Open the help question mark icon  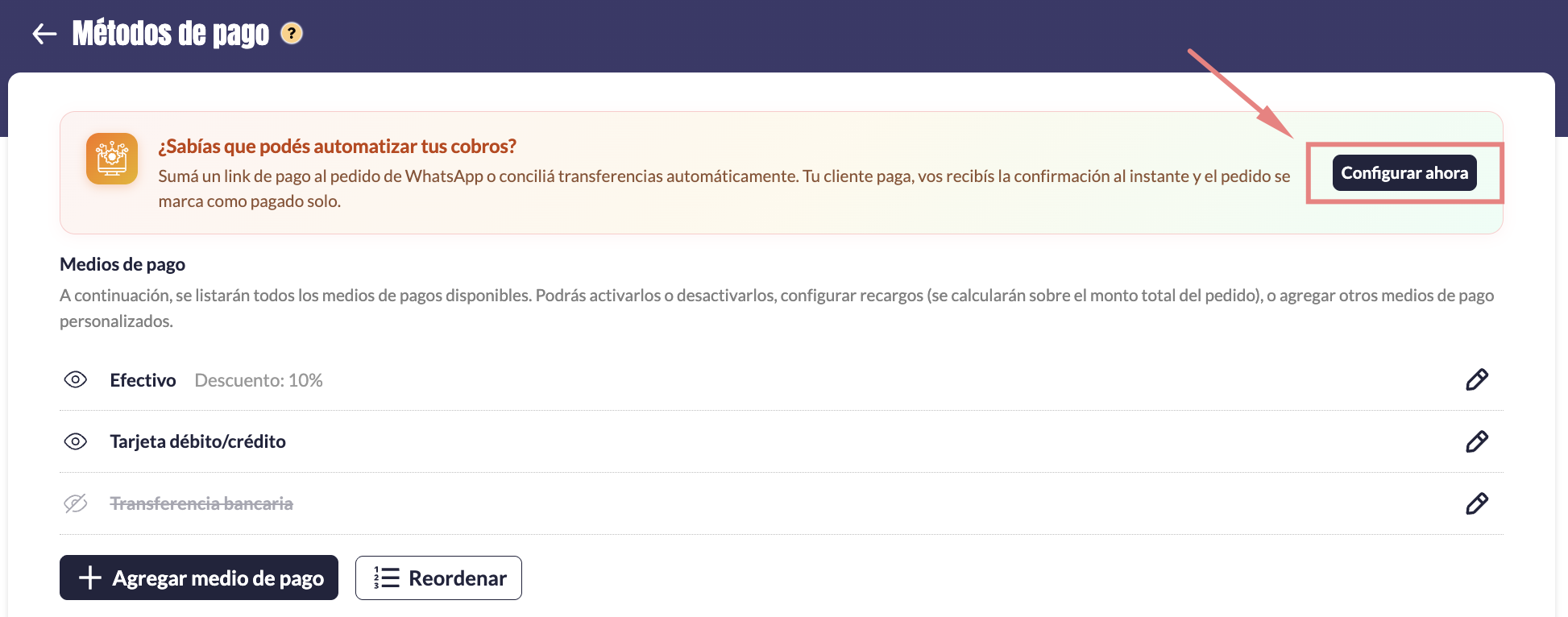(x=292, y=34)
